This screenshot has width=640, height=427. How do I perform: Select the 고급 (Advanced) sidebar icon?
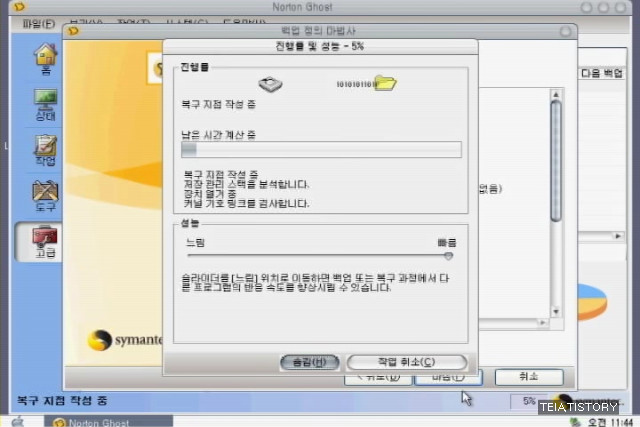point(44,242)
